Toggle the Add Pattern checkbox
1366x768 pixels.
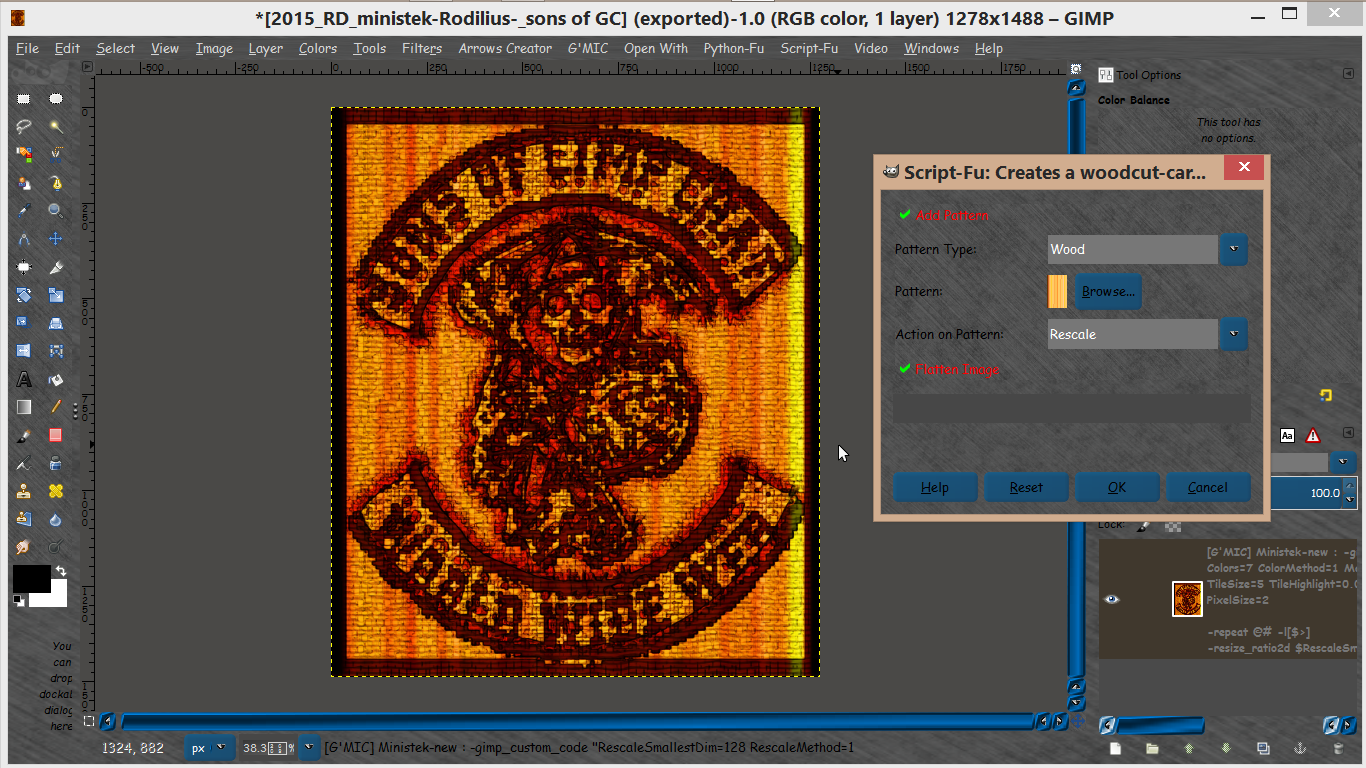(905, 215)
